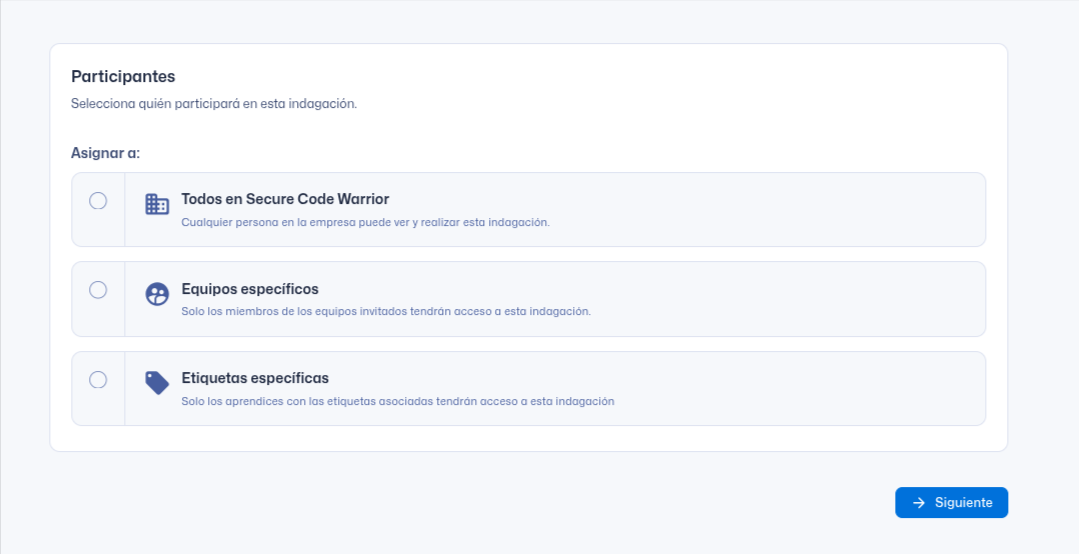The height and width of the screenshot is (554, 1079).
Task: Click 'Warrior' in the first option title
Action: (364, 199)
